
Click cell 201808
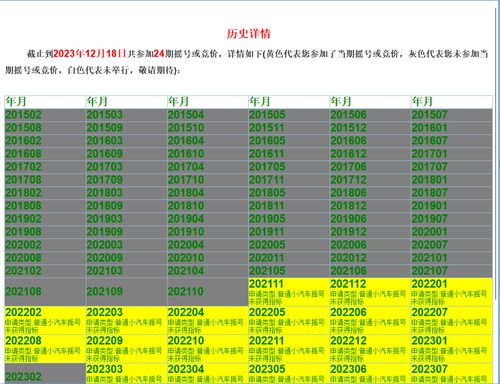[x=45, y=206]
